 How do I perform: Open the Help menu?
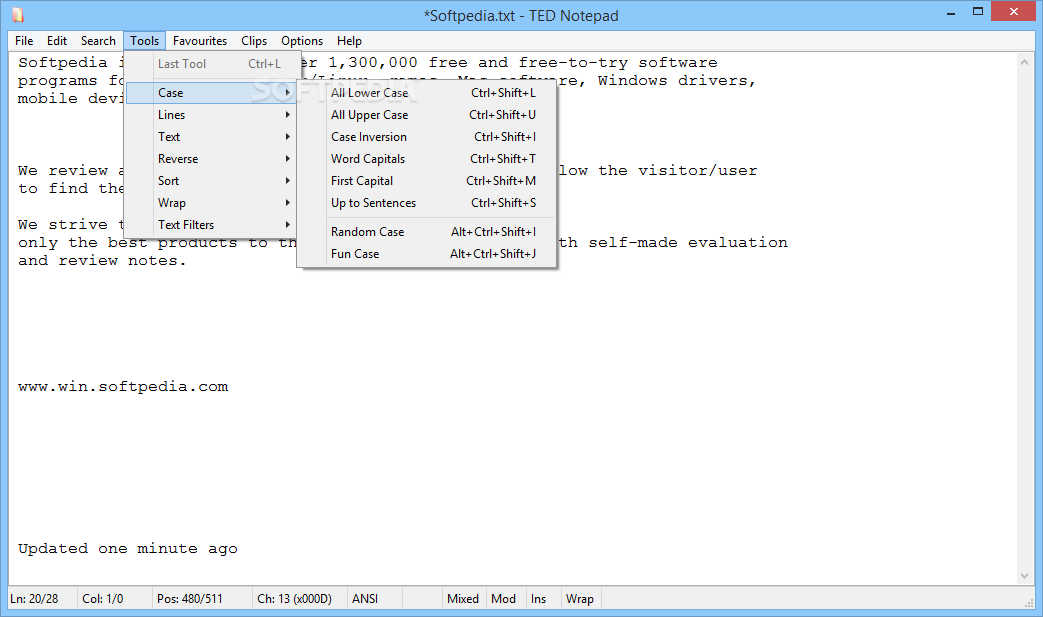tap(349, 41)
